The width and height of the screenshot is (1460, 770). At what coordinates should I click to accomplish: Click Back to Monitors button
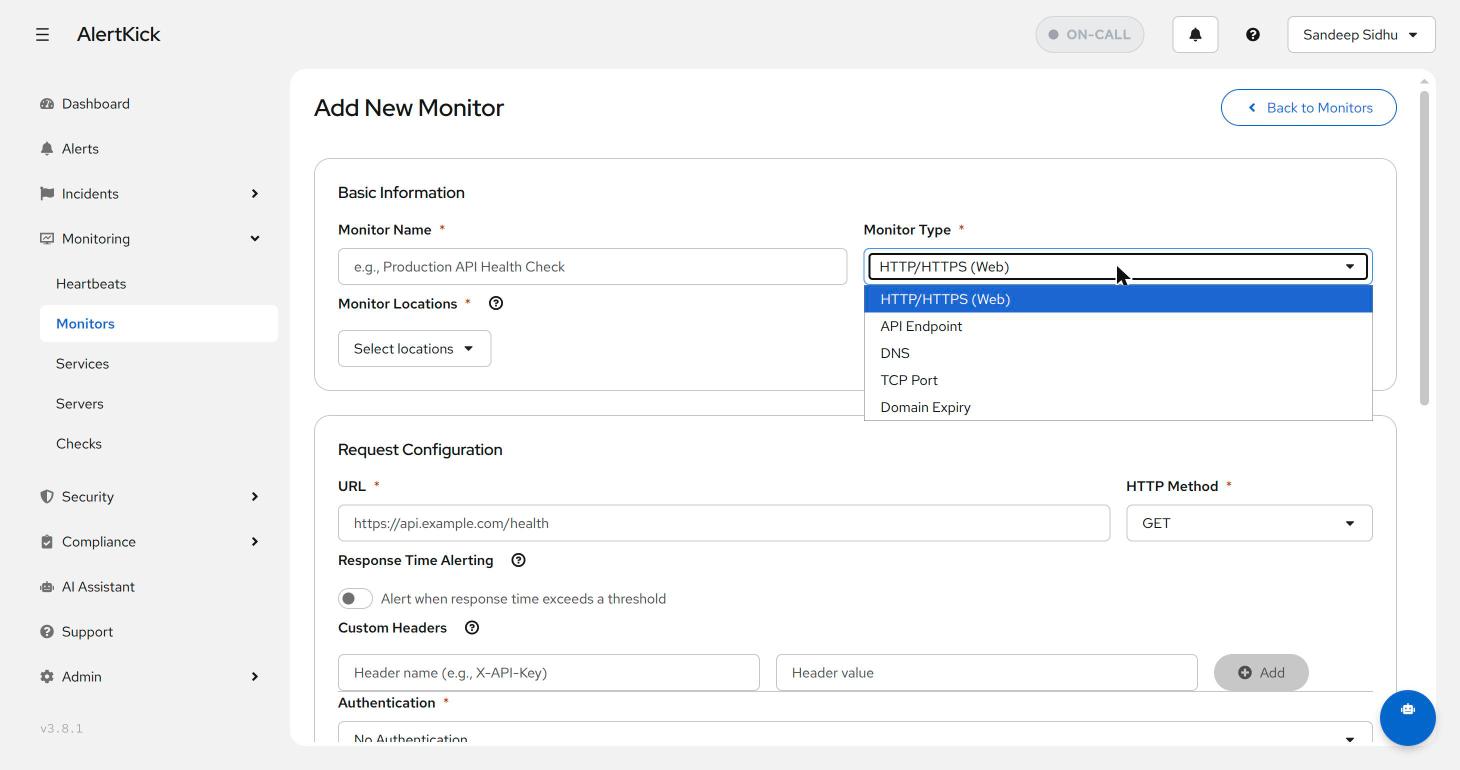[x=1308, y=108]
